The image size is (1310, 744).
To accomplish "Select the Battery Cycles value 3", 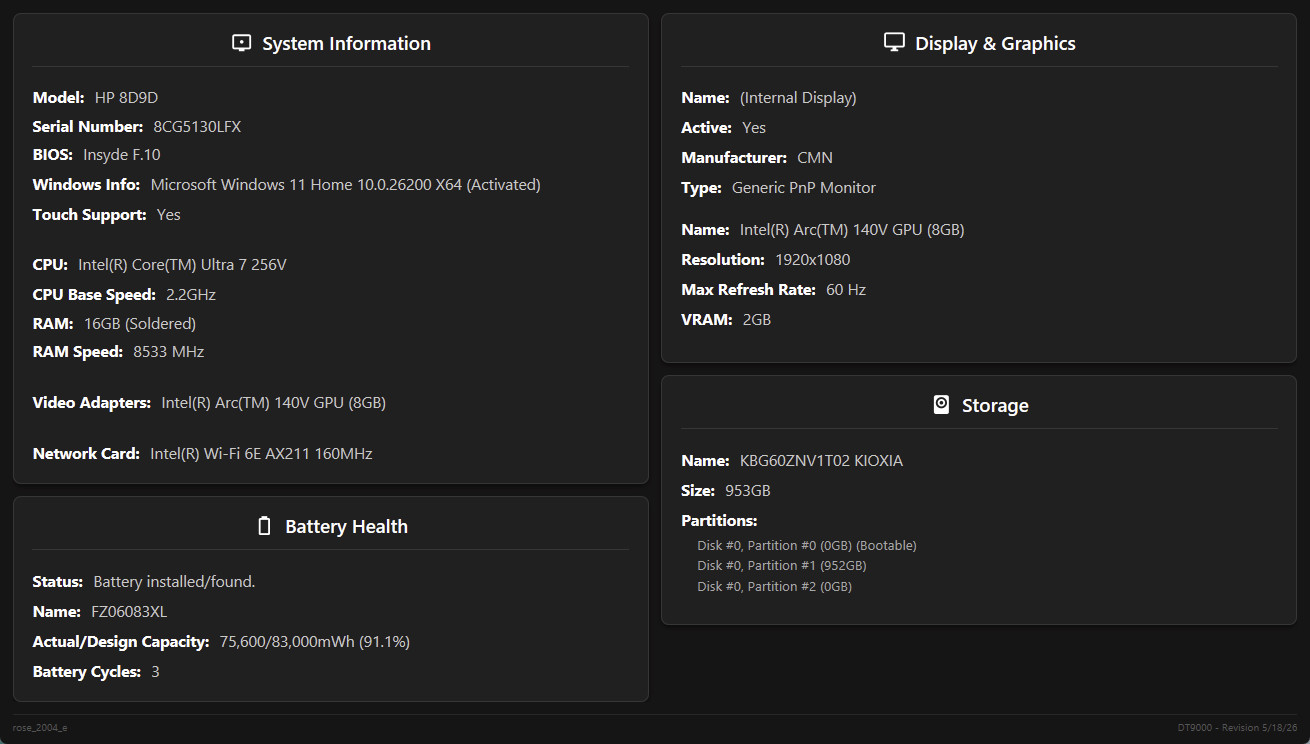I will [155, 672].
